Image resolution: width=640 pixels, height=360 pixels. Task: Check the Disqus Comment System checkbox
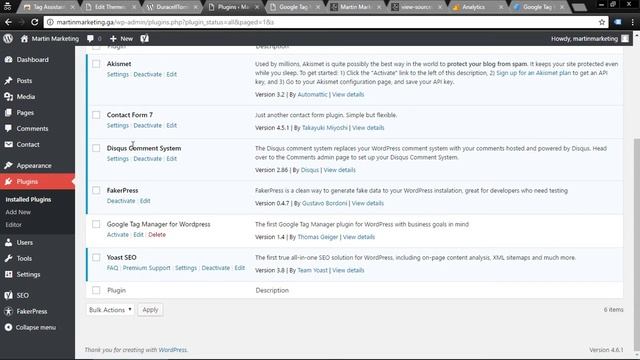(96, 148)
